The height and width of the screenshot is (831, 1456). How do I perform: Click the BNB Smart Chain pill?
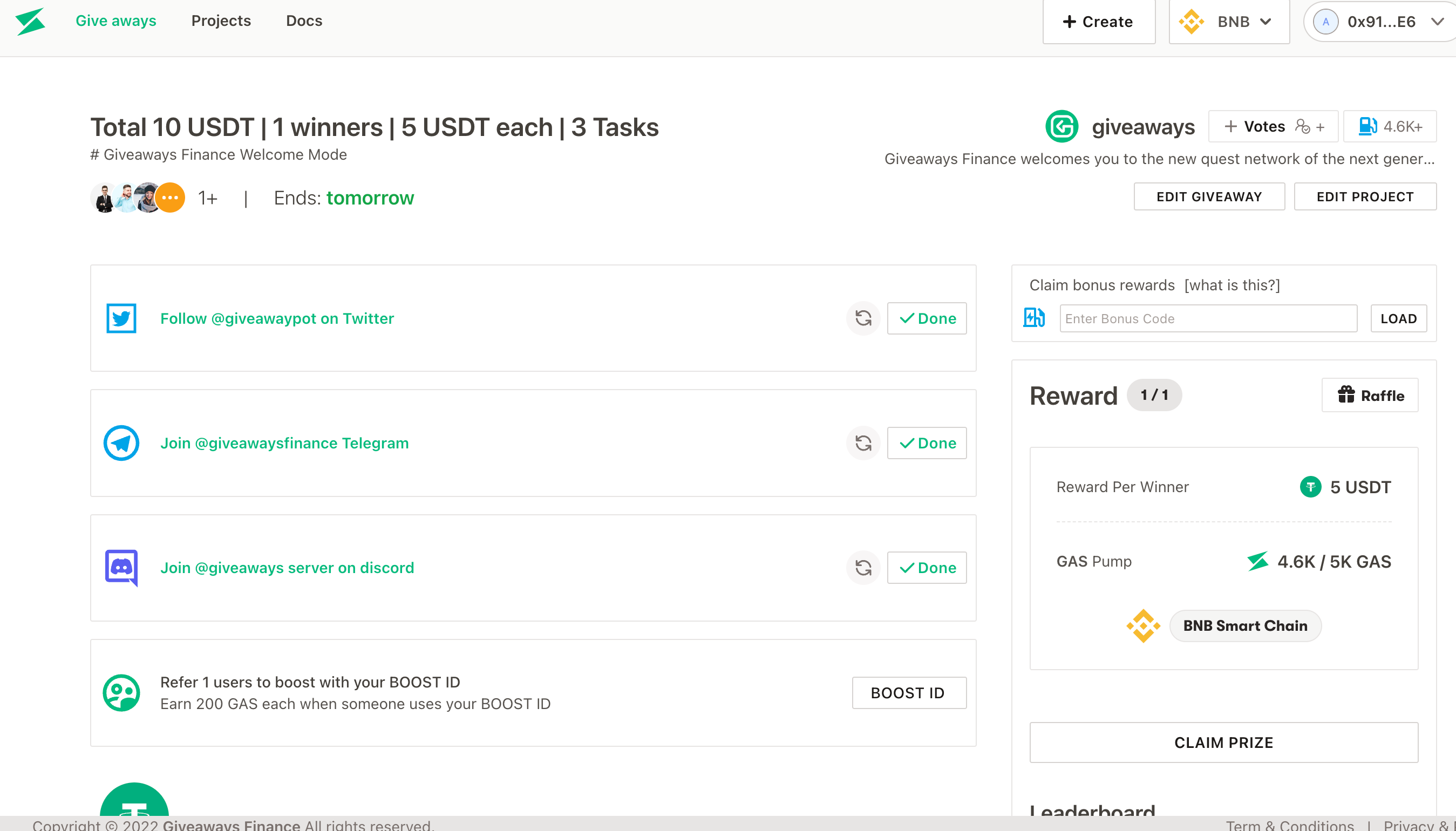coord(1246,626)
